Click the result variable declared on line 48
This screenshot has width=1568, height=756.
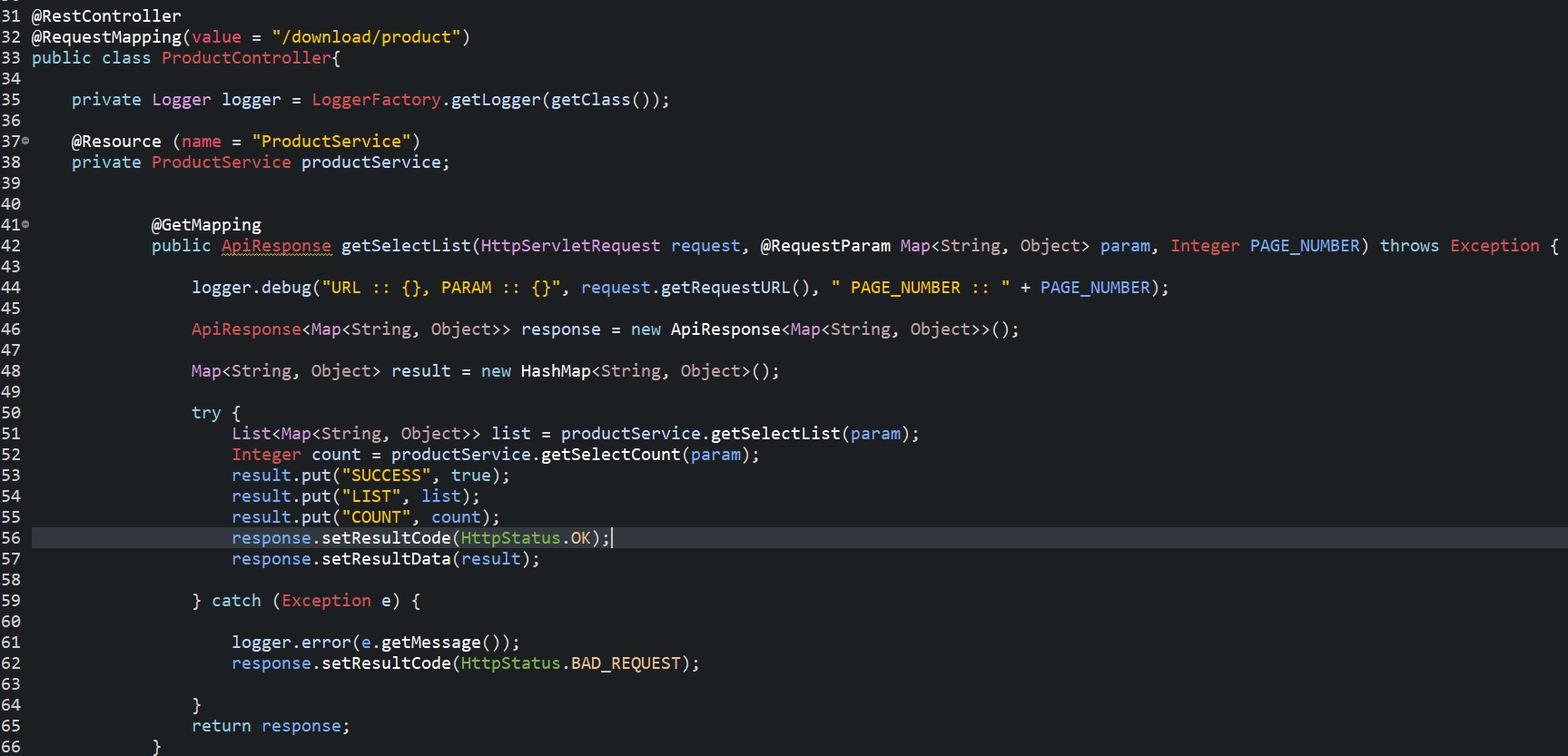click(x=421, y=371)
